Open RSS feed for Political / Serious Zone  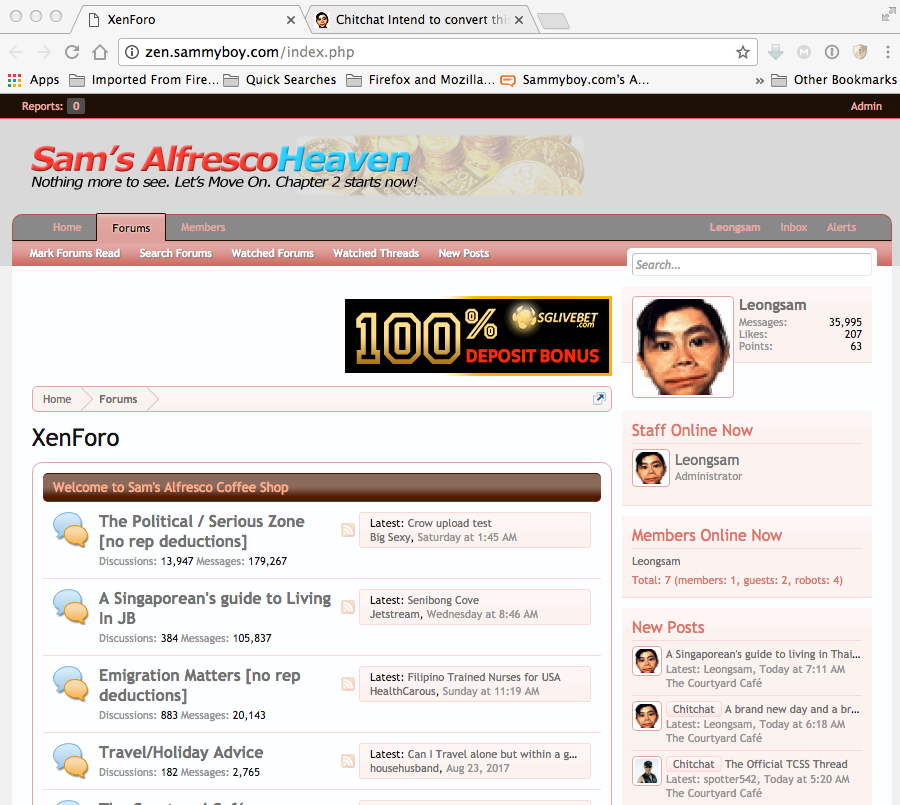pos(348,530)
